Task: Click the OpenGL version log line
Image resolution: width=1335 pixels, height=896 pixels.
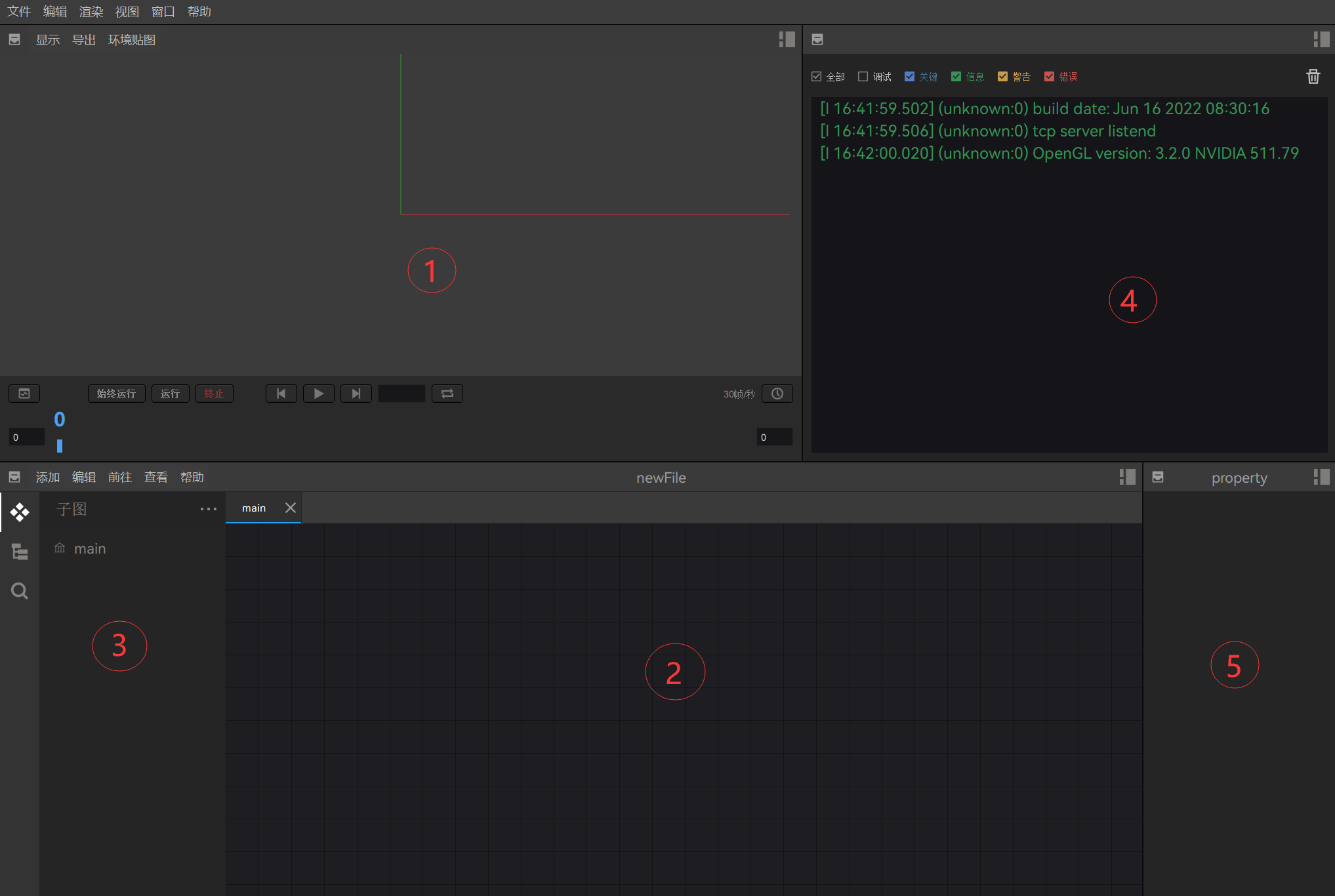Action: [x=1059, y=153]
